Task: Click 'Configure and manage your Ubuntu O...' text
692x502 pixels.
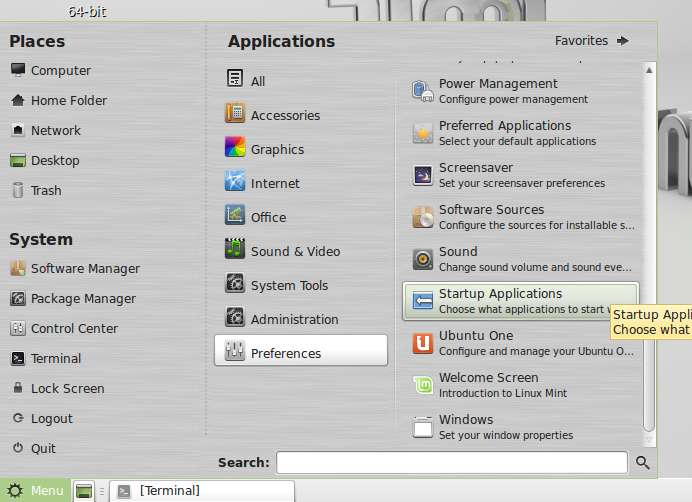Action: tap(536, 351)
